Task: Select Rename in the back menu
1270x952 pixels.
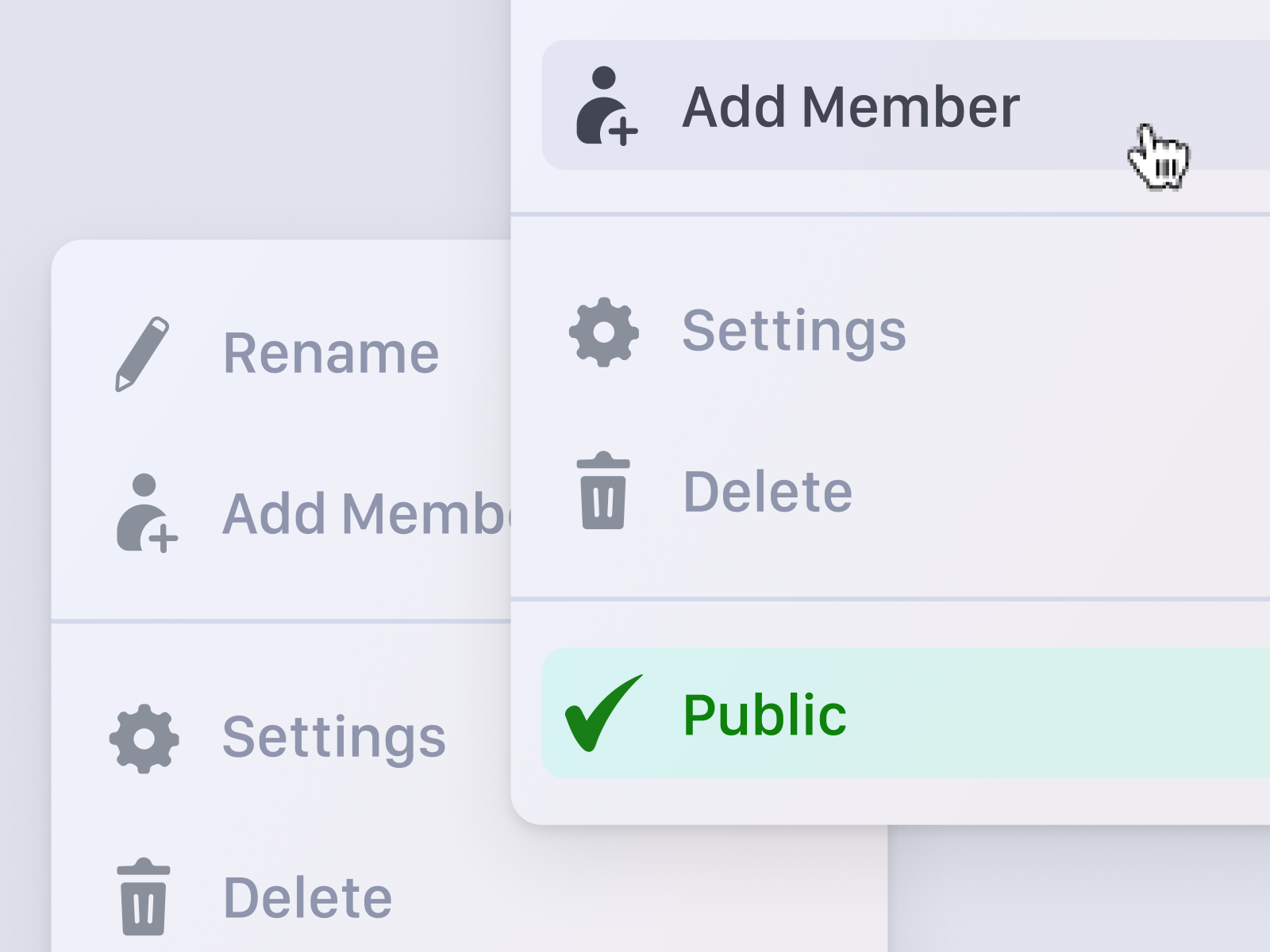Action: coord(331,353)
